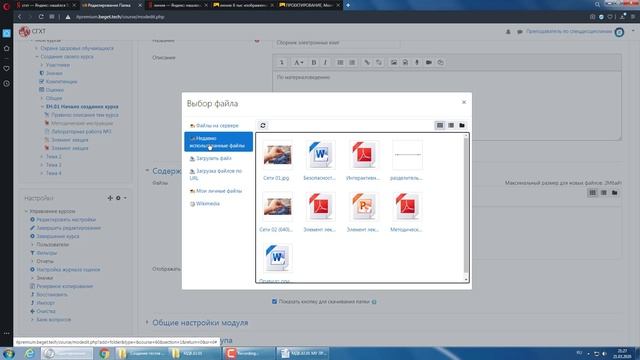The width and height of the screenshot is (640, 360).
Task: Open 'Компетенции' in navigation tree
Action: pos(61,82)
